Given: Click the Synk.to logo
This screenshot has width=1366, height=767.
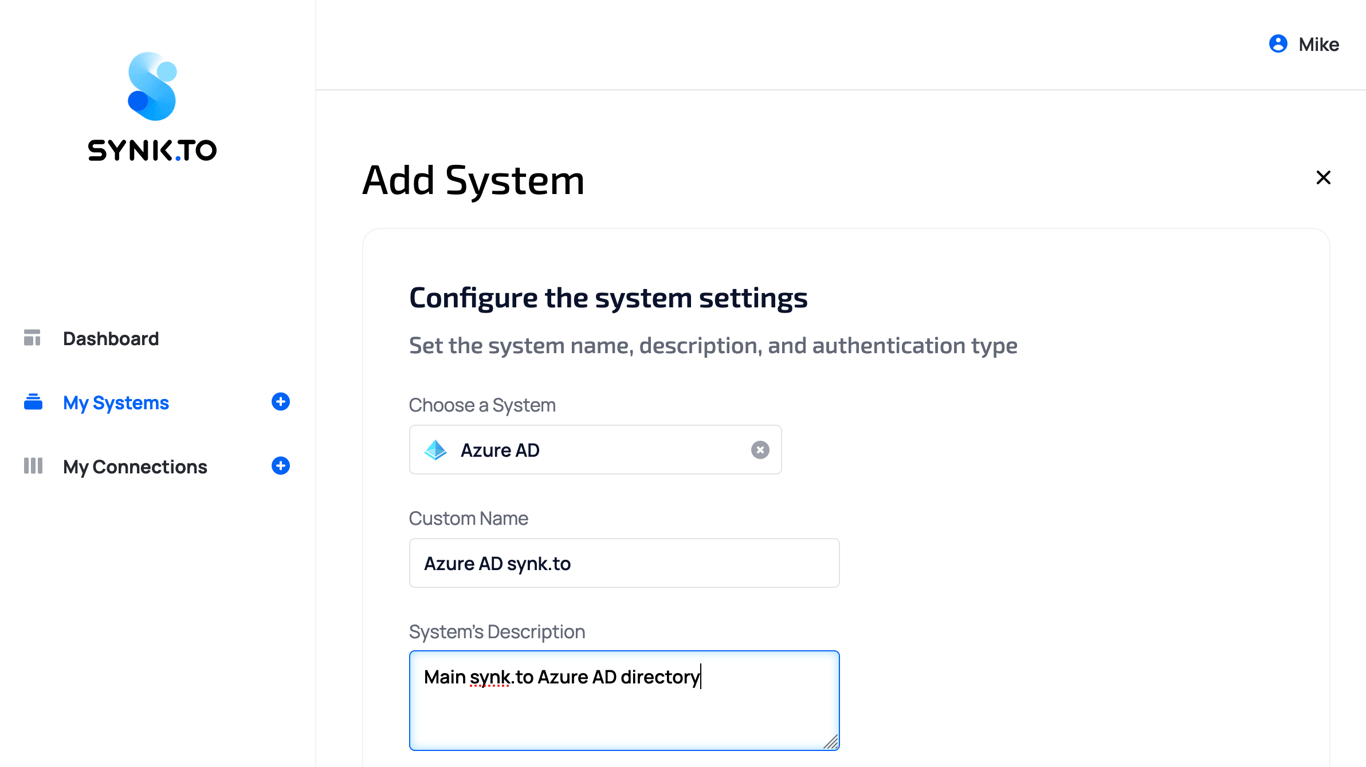Looking at the screenshot, I should pyautogui.click(x=152, y=87).
